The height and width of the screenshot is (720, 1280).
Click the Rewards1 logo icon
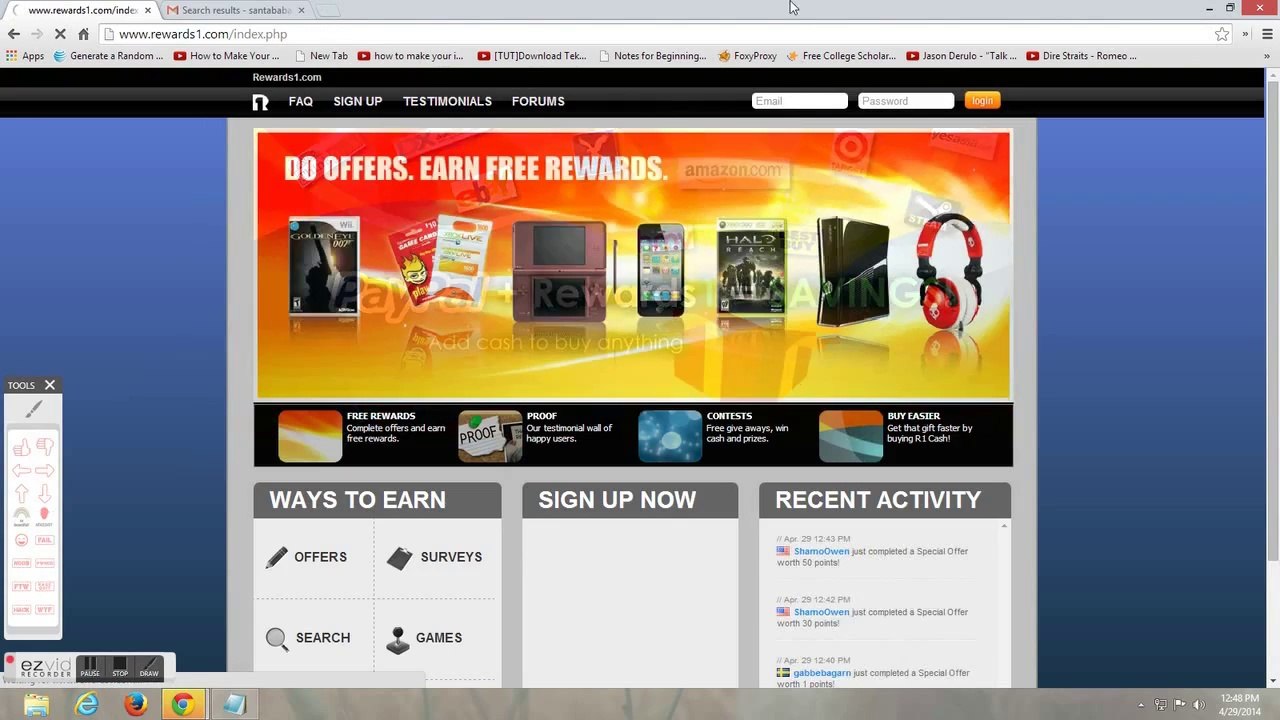[x=261, y=101]
